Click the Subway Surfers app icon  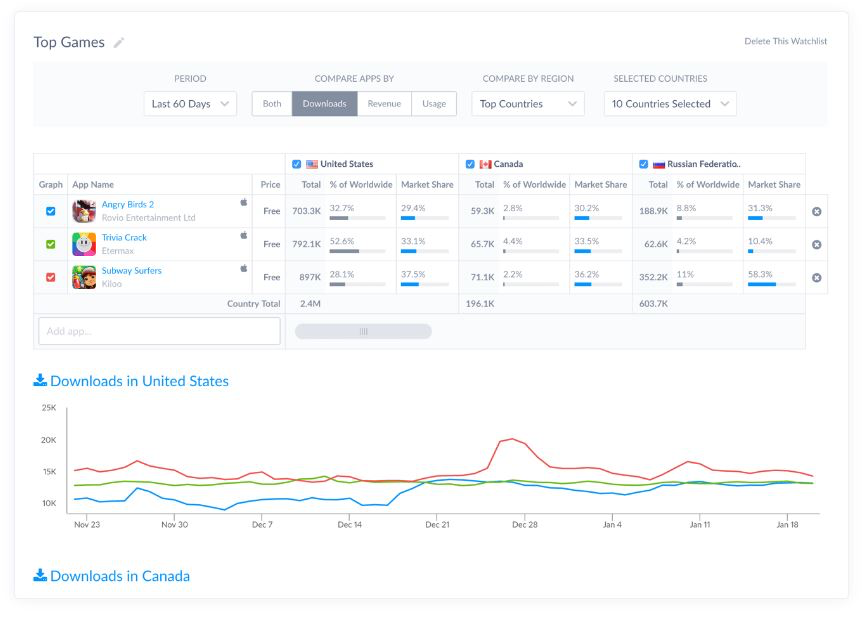tap(84, 277)
